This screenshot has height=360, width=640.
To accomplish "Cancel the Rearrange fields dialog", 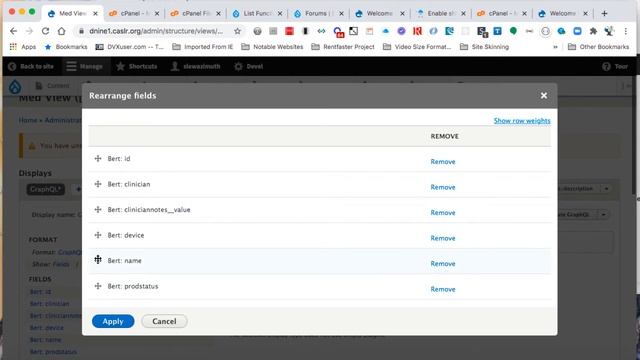I will tap(164, 321).
